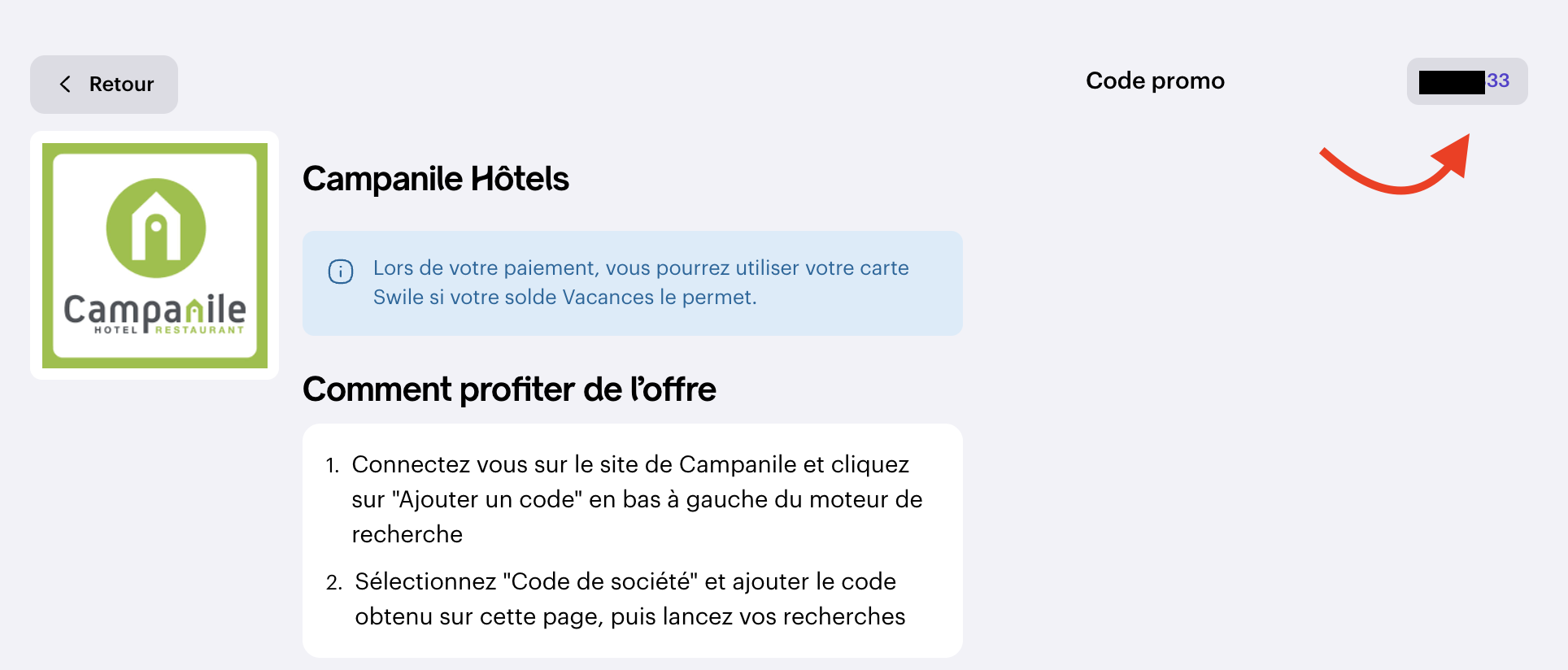The height and width of the screenshot is (670, 1568).
Task: Click the Swile card payment info message
Action: pos(641,283)
